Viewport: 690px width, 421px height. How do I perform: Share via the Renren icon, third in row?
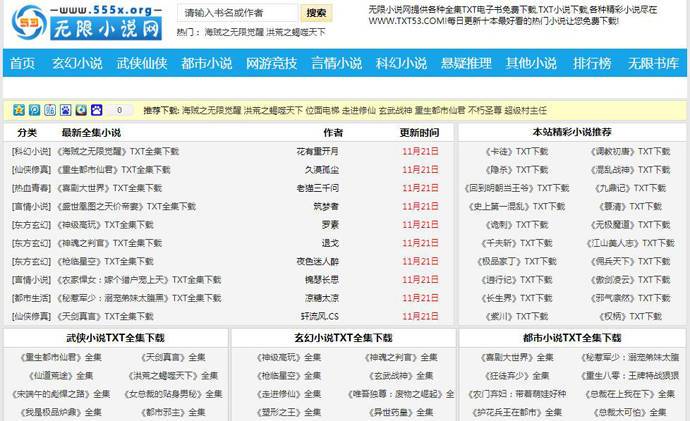50,110
